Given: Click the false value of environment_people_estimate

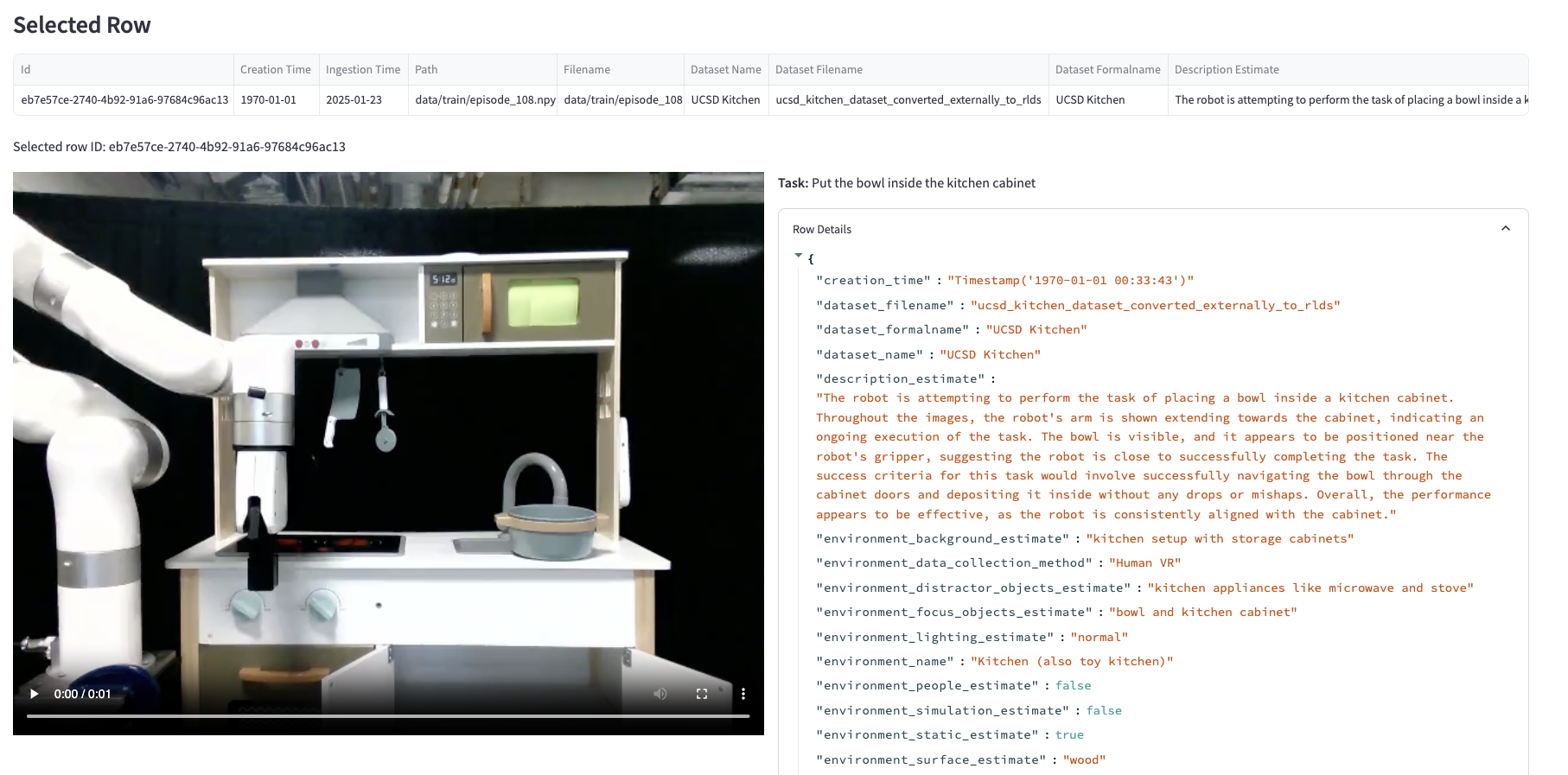Looking at the screenshot, I should 1073,686.
